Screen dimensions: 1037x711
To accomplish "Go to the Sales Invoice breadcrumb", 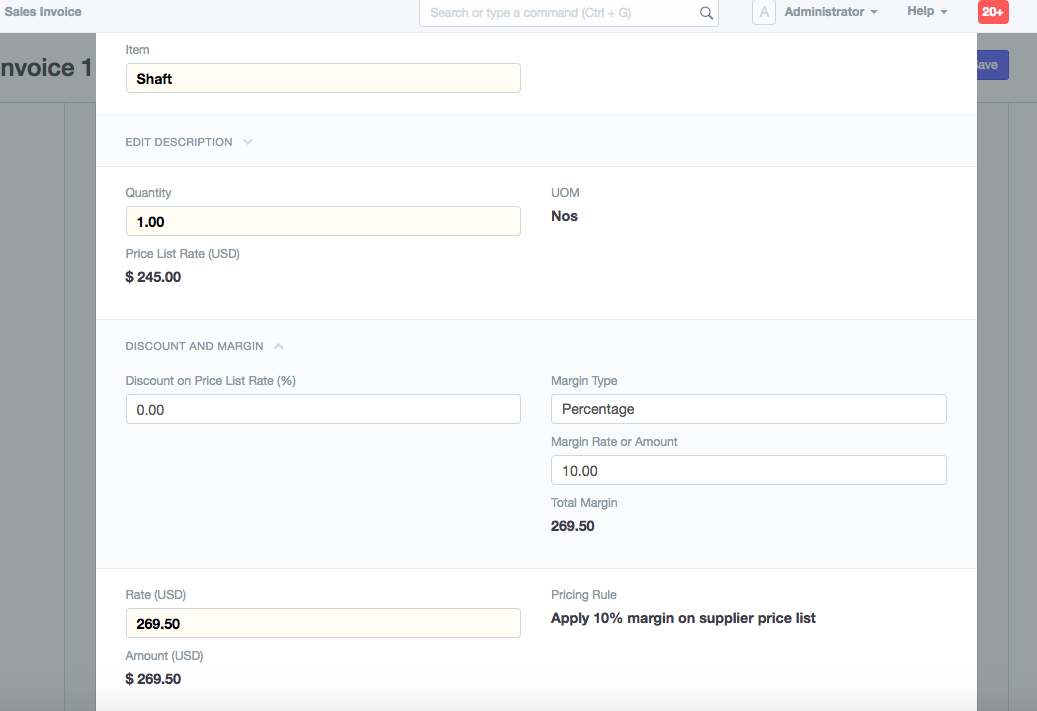I will (x=43, y=12).
